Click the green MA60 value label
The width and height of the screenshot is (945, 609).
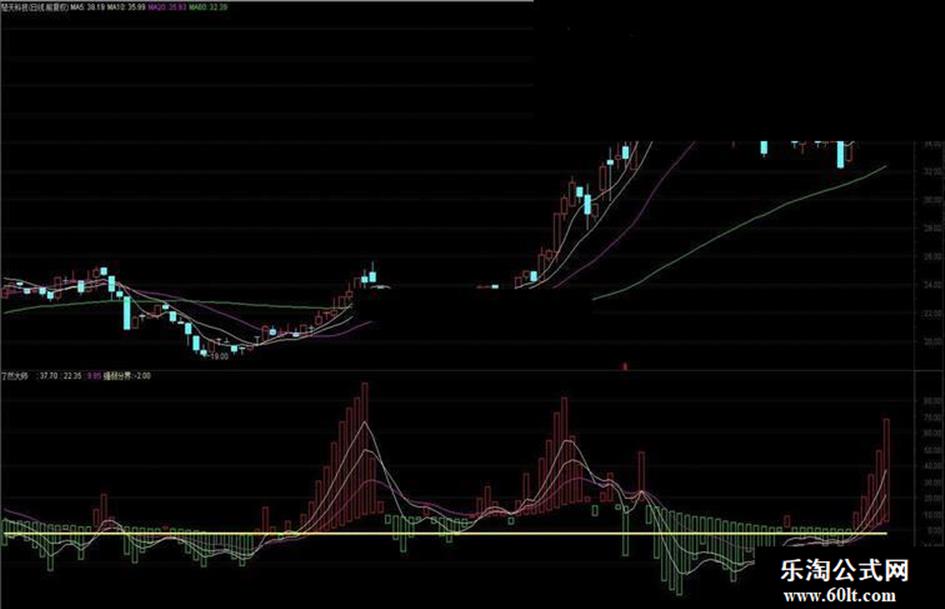click(208, 7)
